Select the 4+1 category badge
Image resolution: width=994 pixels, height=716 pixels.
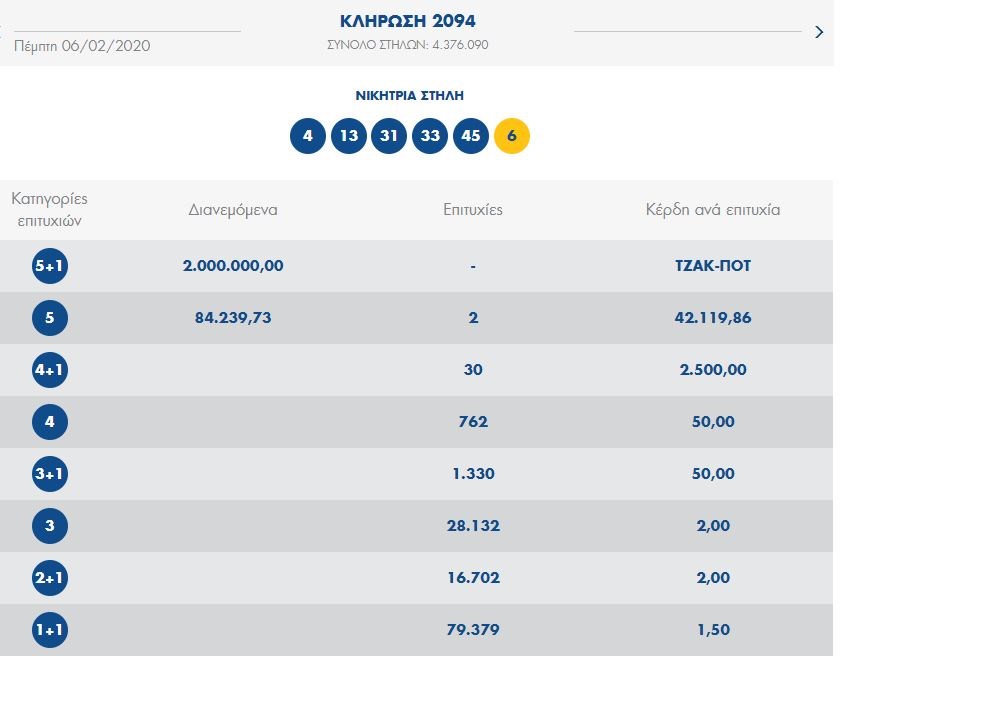pyautogui.click(x=50, y=370)
